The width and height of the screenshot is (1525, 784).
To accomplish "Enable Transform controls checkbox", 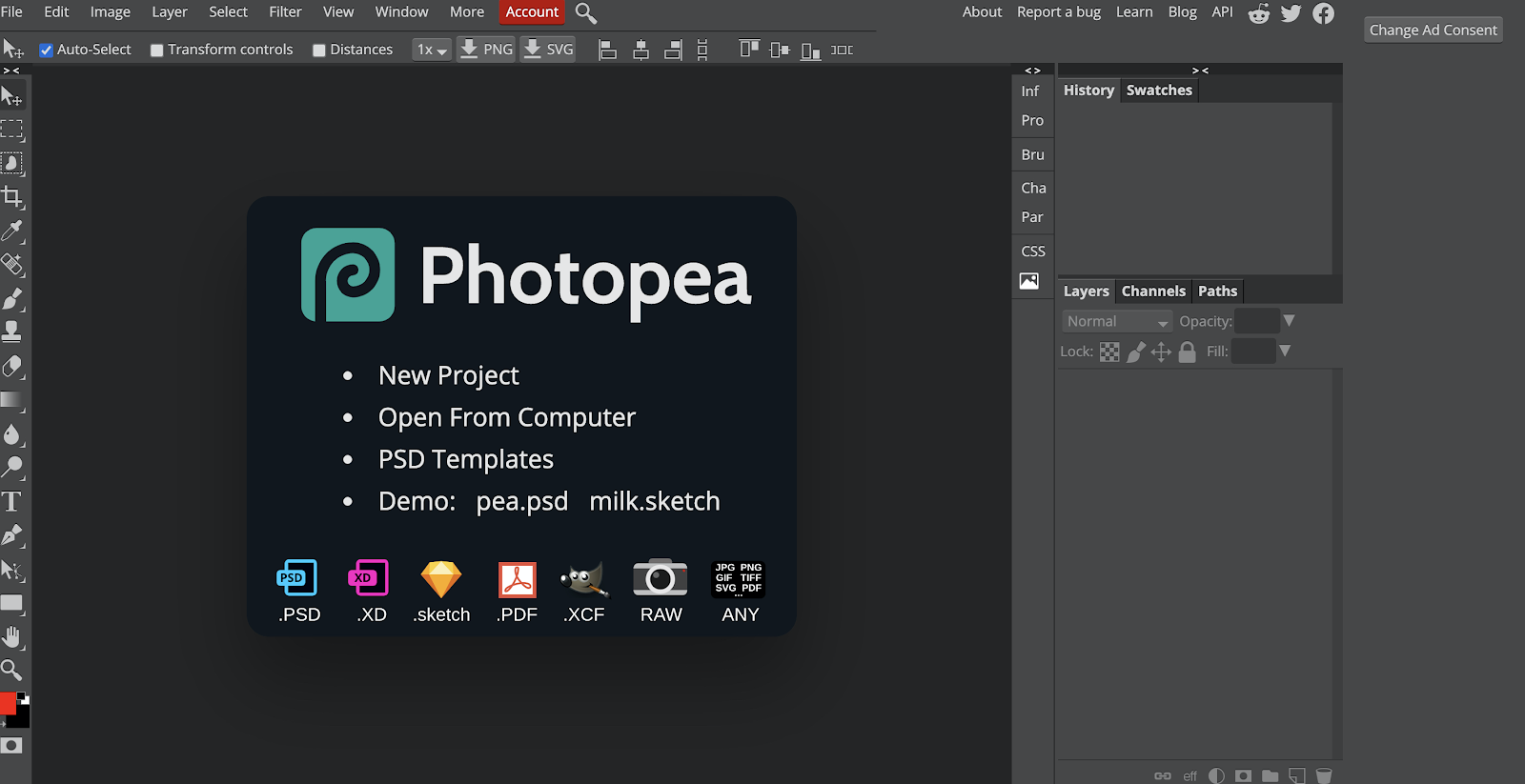I will [x=157, y=50].
